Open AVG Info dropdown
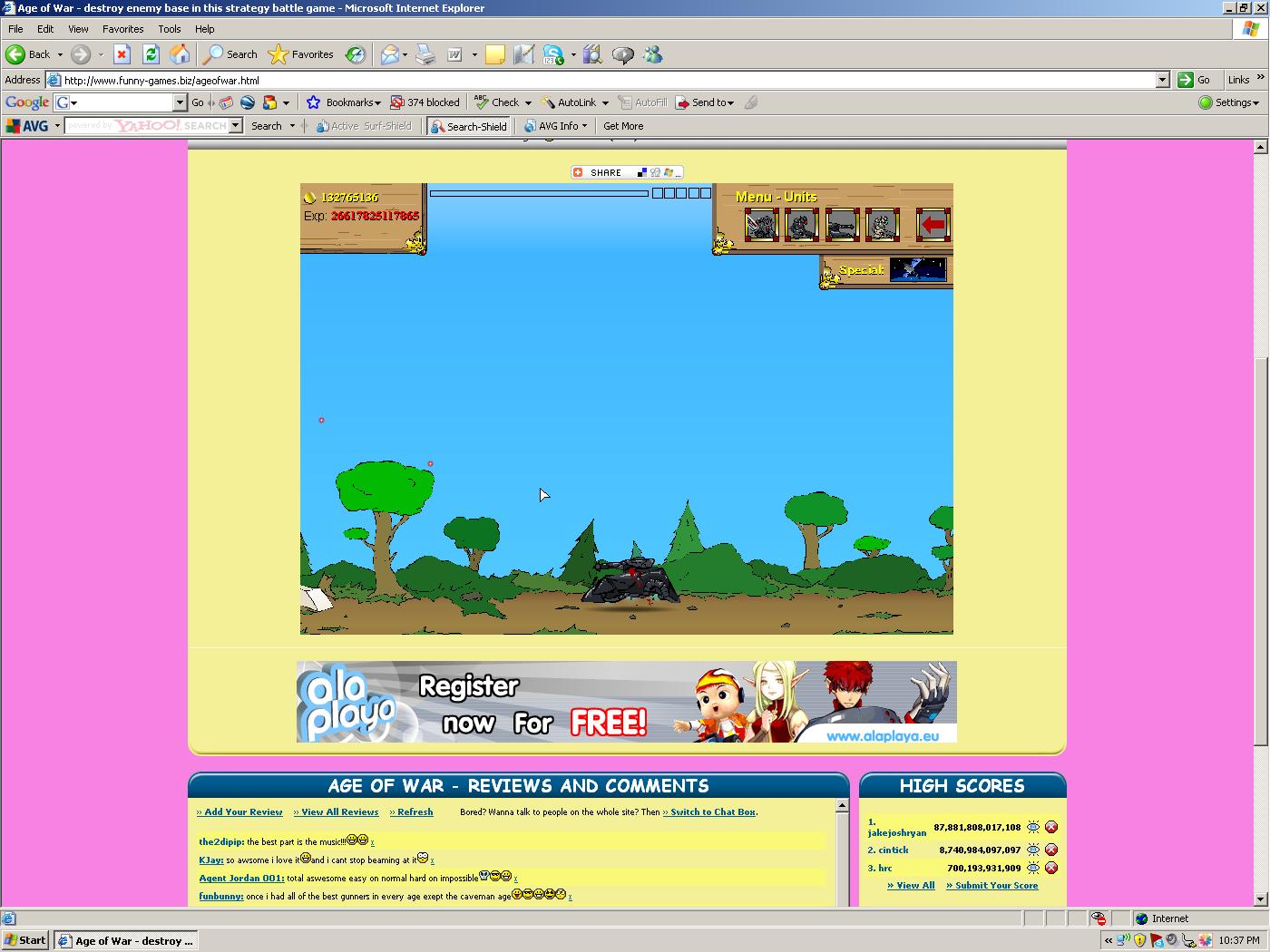This screenshot has width=1270, height=952. (556, 126)
